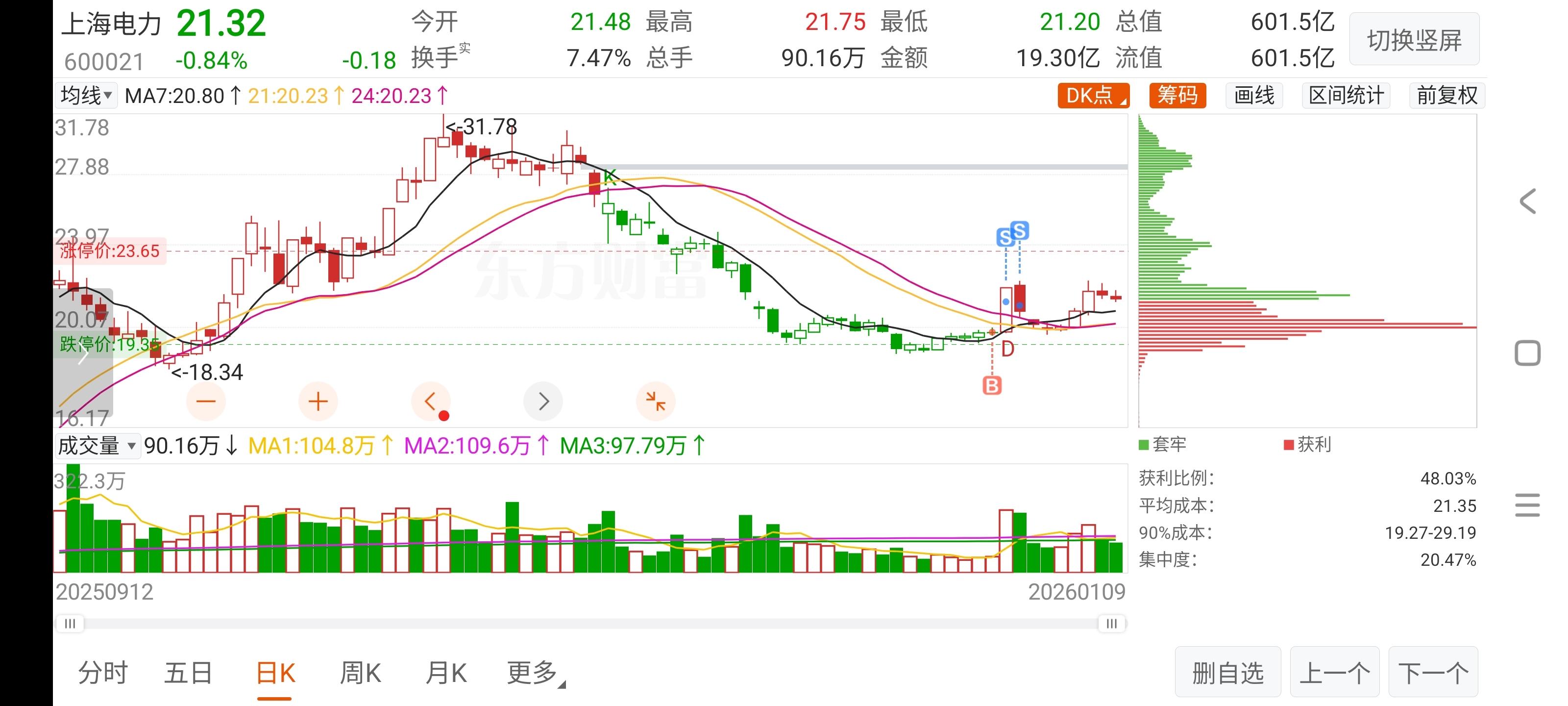Click the right timeline range slider handle
This screenshot has width=1568, height=706.
pos(1111,623)
